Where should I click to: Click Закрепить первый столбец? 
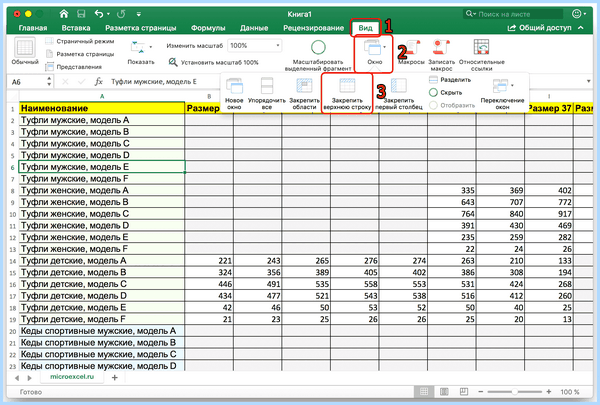tap(398, 94)
